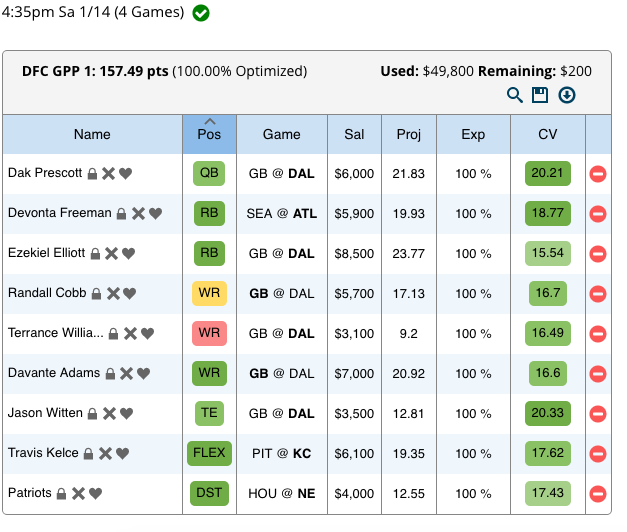627x532 pixels.
Task: Click the DFC GPP 1: 157.49 pts title
Action: (x=95, y=71)
